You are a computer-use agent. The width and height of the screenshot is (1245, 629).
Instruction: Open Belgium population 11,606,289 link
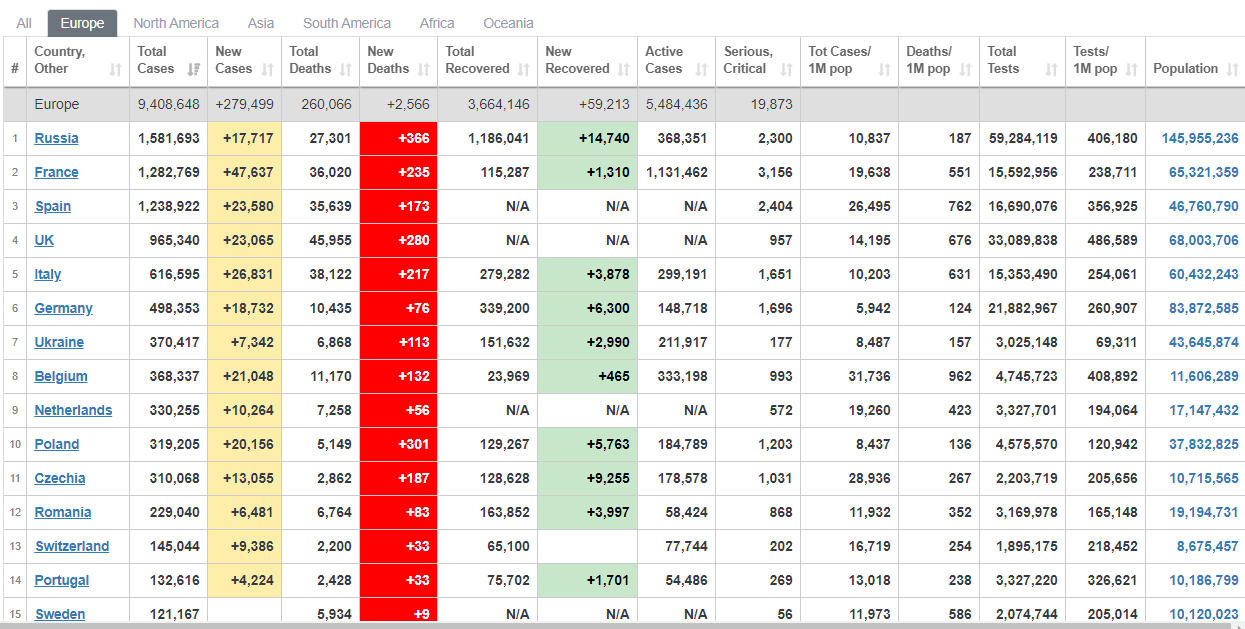(x=1204, y=376)
